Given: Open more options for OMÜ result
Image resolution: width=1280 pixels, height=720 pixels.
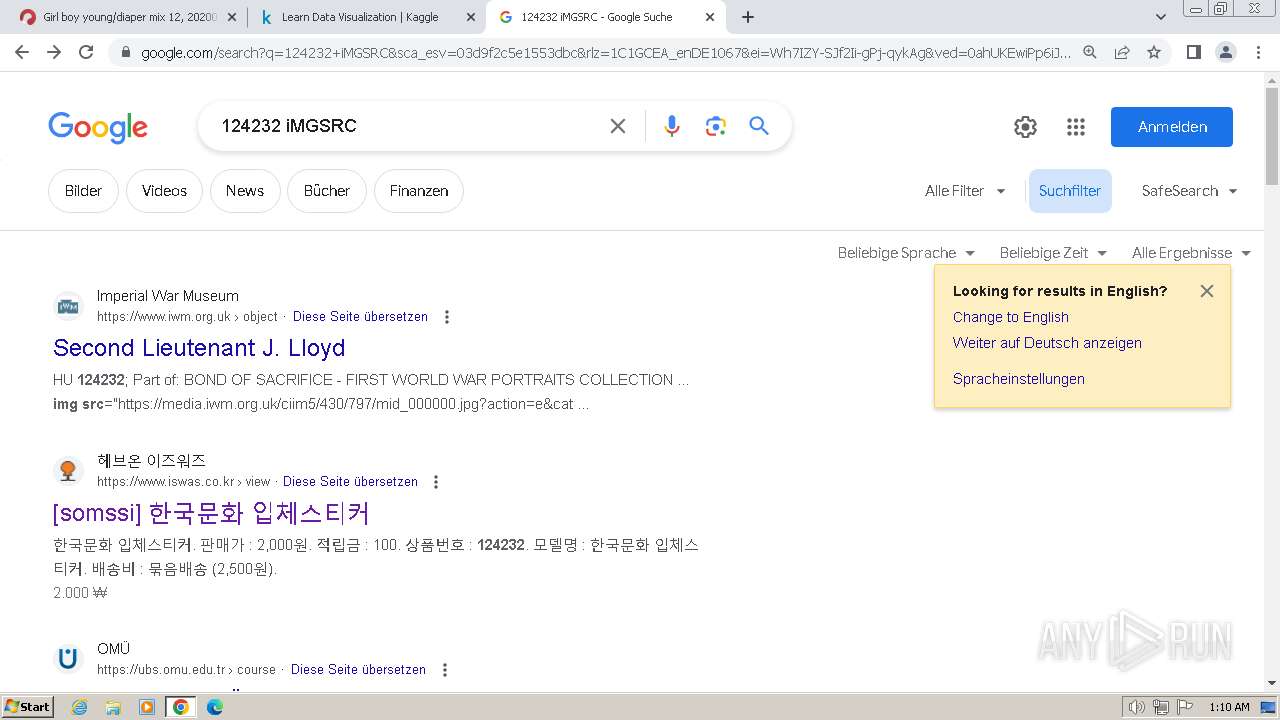Looking at the screenshot, I should pyautogui.click(x=445, y=670).
